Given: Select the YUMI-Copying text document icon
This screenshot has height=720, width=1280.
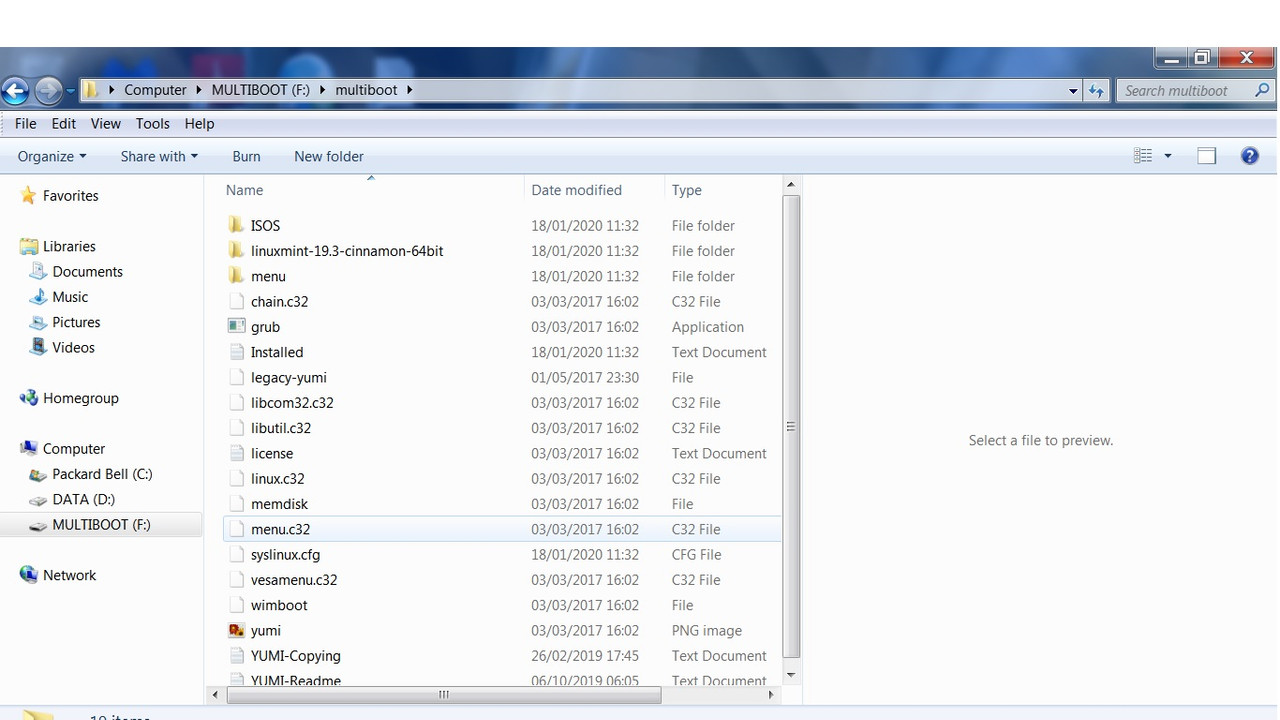Looking at the screenshot, I should point(236,656).
